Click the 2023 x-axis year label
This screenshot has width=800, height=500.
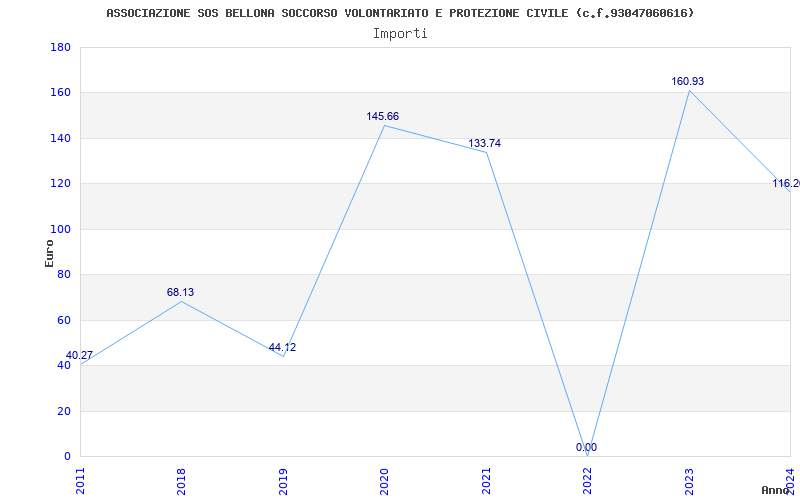689,481
